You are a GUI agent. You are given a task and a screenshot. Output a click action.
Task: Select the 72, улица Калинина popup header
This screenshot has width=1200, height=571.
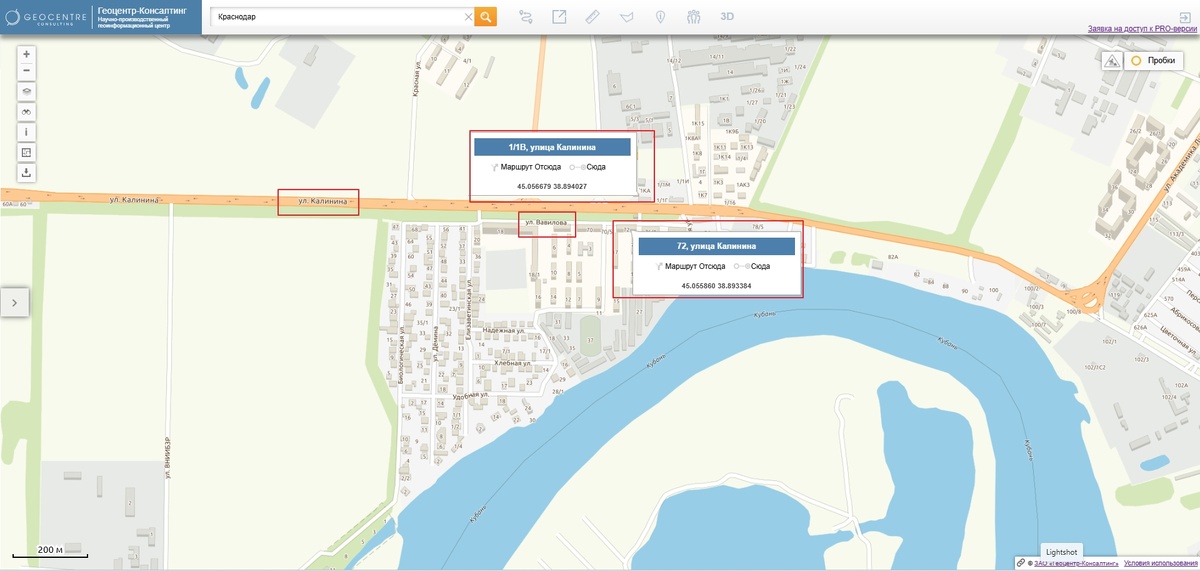[716, 246]
